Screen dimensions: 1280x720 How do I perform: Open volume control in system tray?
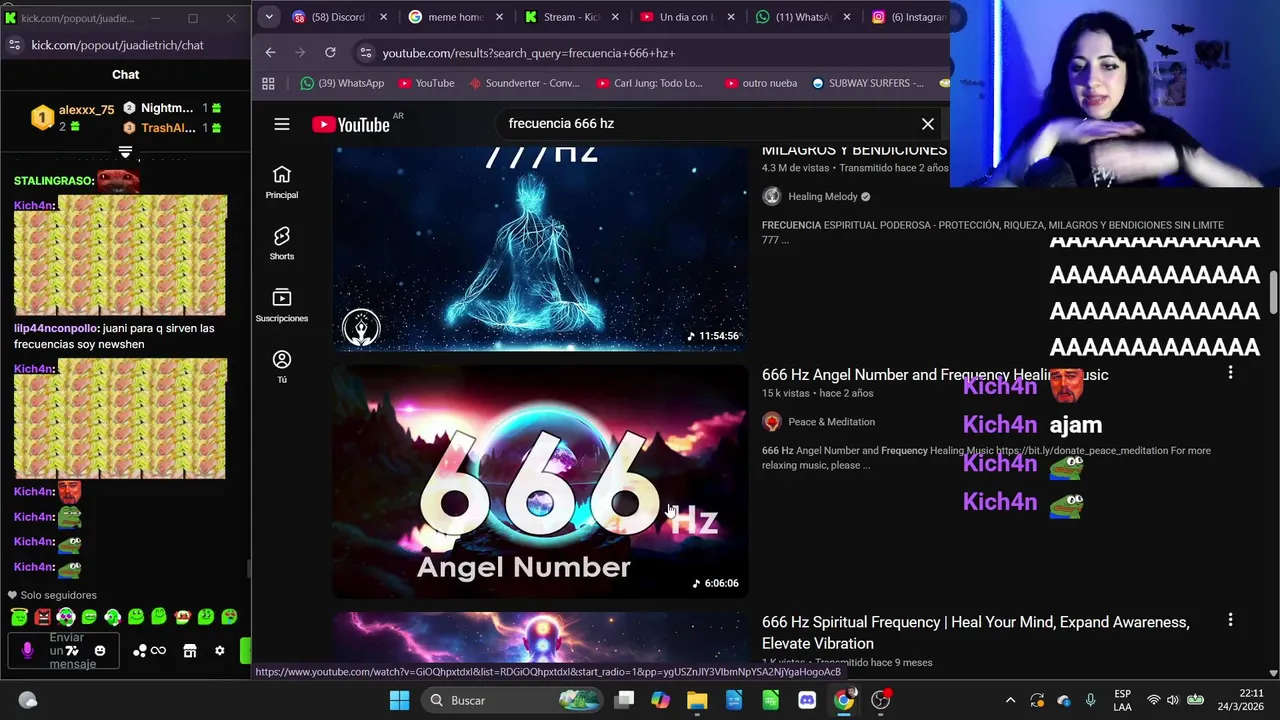[1174, 700]
